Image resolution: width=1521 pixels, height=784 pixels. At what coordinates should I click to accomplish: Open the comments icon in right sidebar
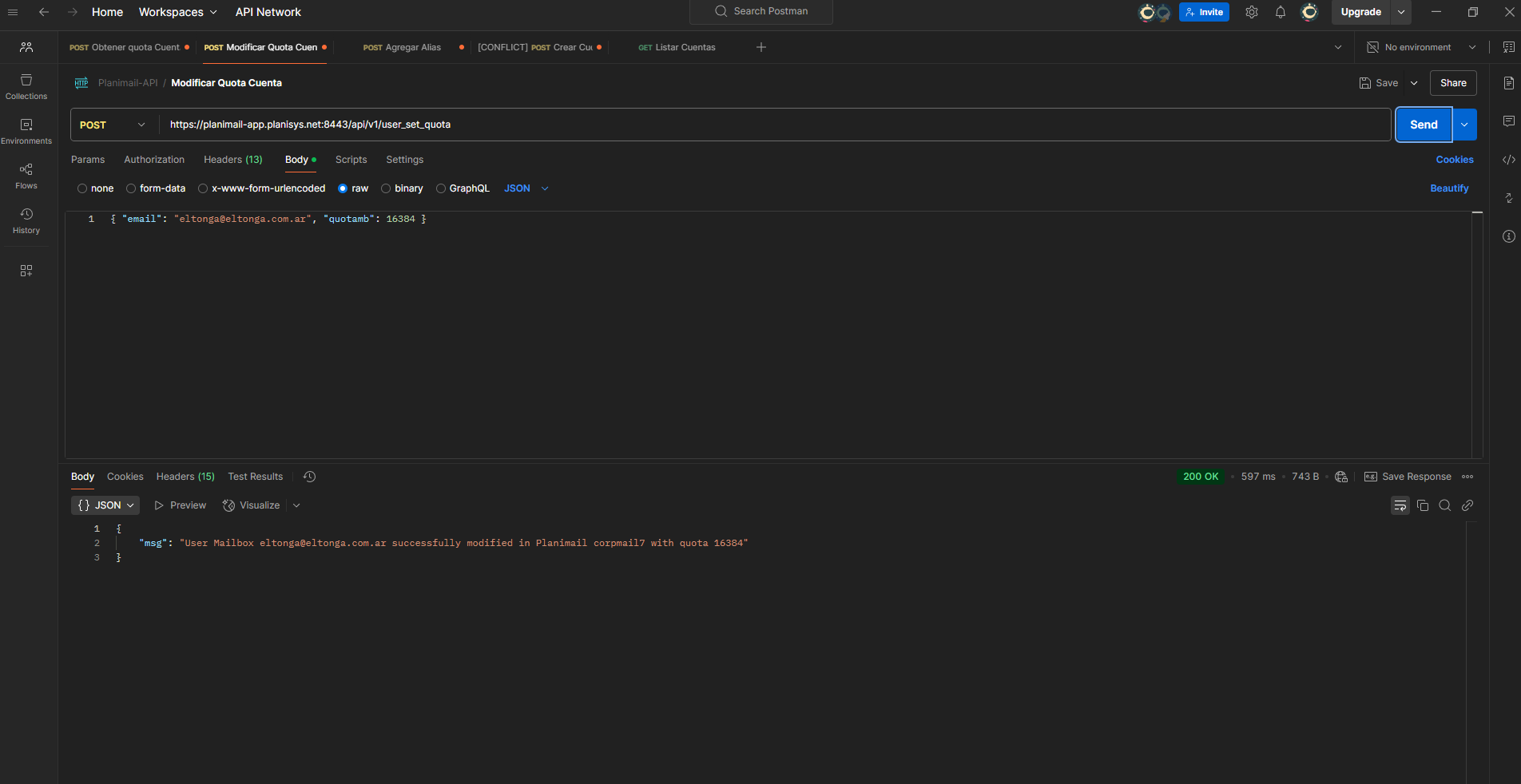(x=1508, y=121)
